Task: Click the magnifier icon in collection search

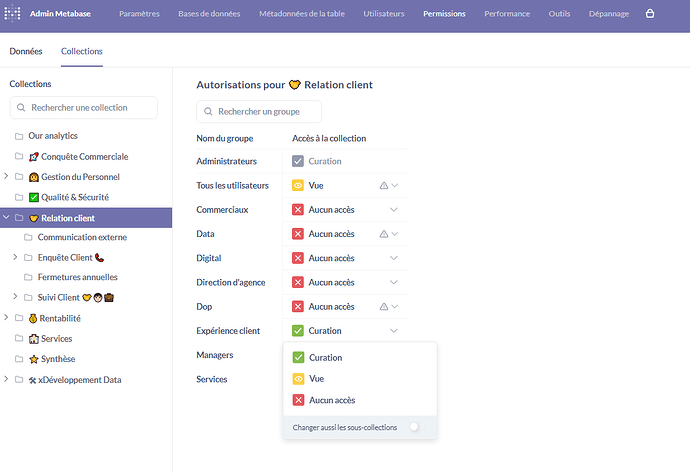Action: point(21,107)
